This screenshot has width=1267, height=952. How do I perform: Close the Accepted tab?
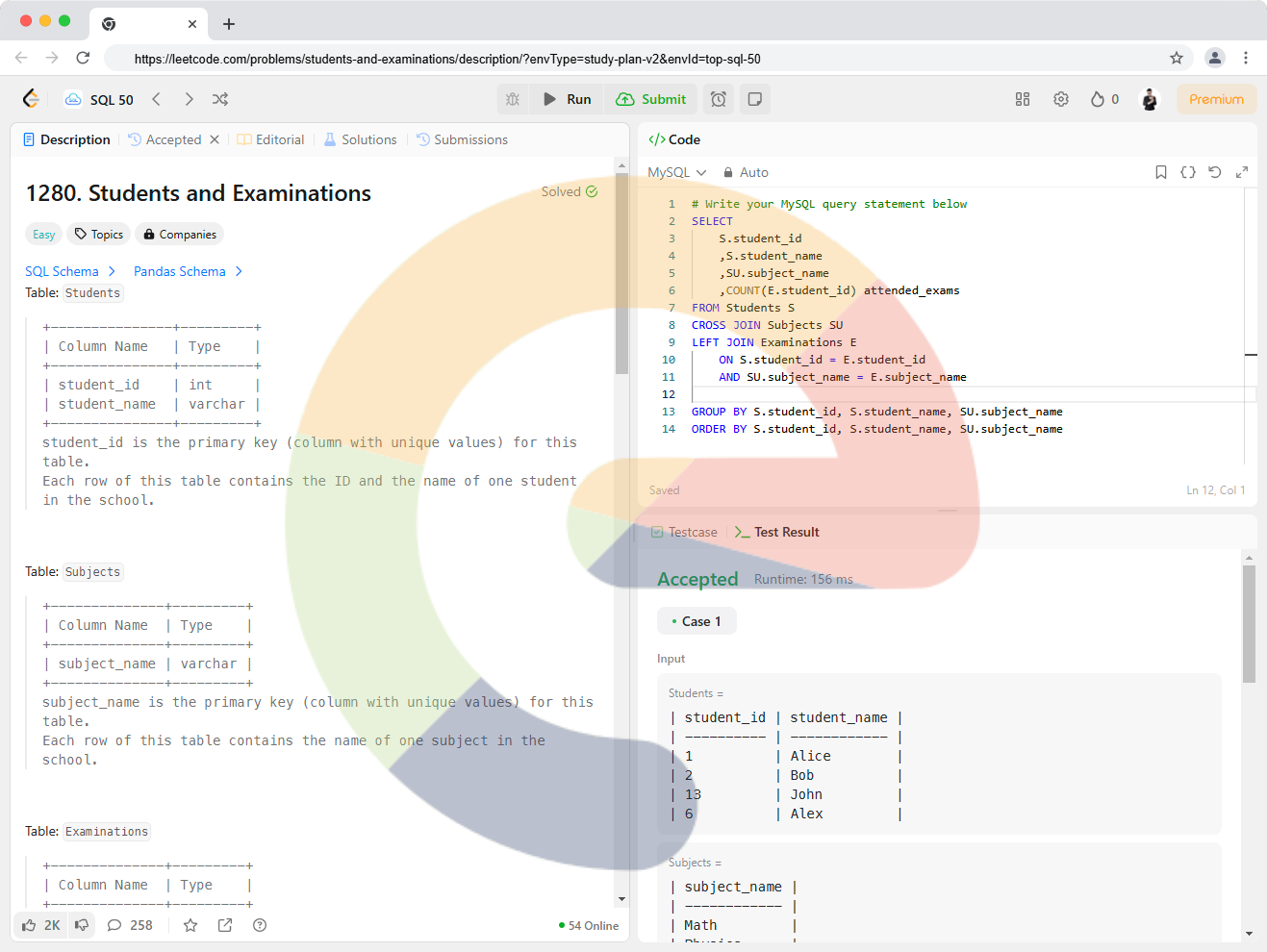pos(215,139)
